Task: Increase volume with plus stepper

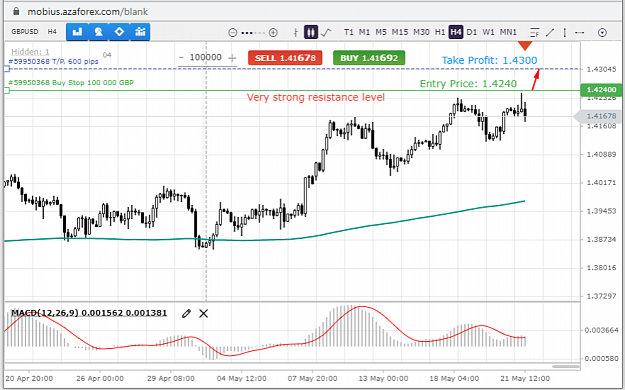Action: [x=232, y=58]
